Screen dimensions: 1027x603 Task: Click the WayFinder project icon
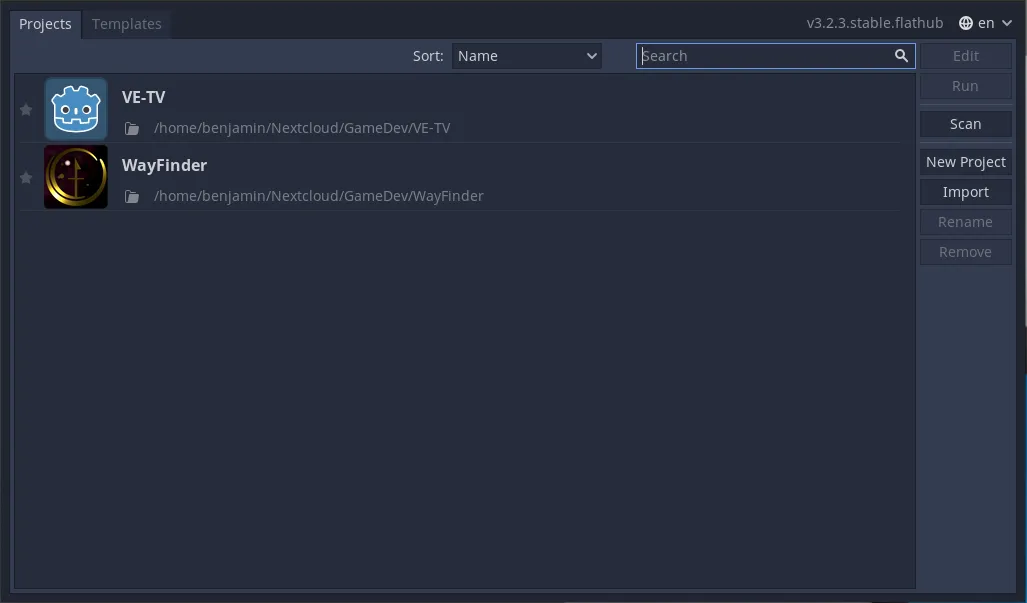pos(75,177)
